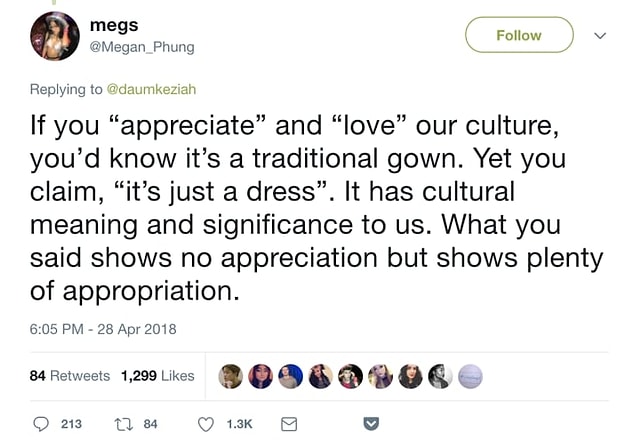This screenshot has height=448, width=635.
Task: View the 84 Retweets list
Action: pos(70,376)
